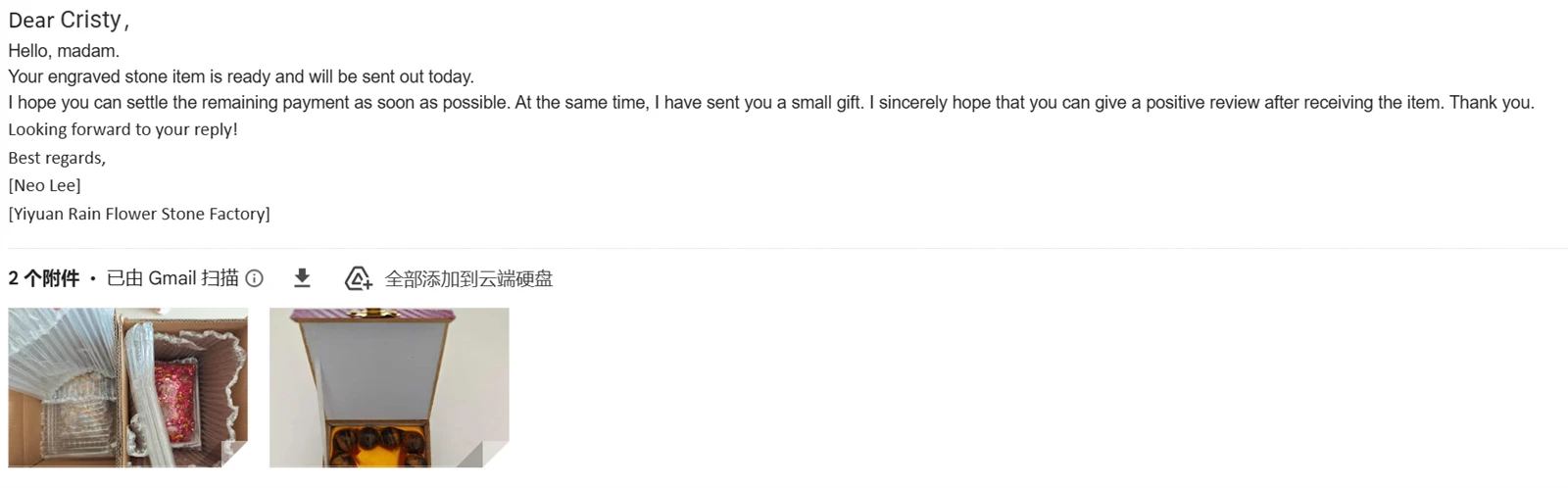
Task: Click the folded corner of the second attachment
Action: pos(497,455)
